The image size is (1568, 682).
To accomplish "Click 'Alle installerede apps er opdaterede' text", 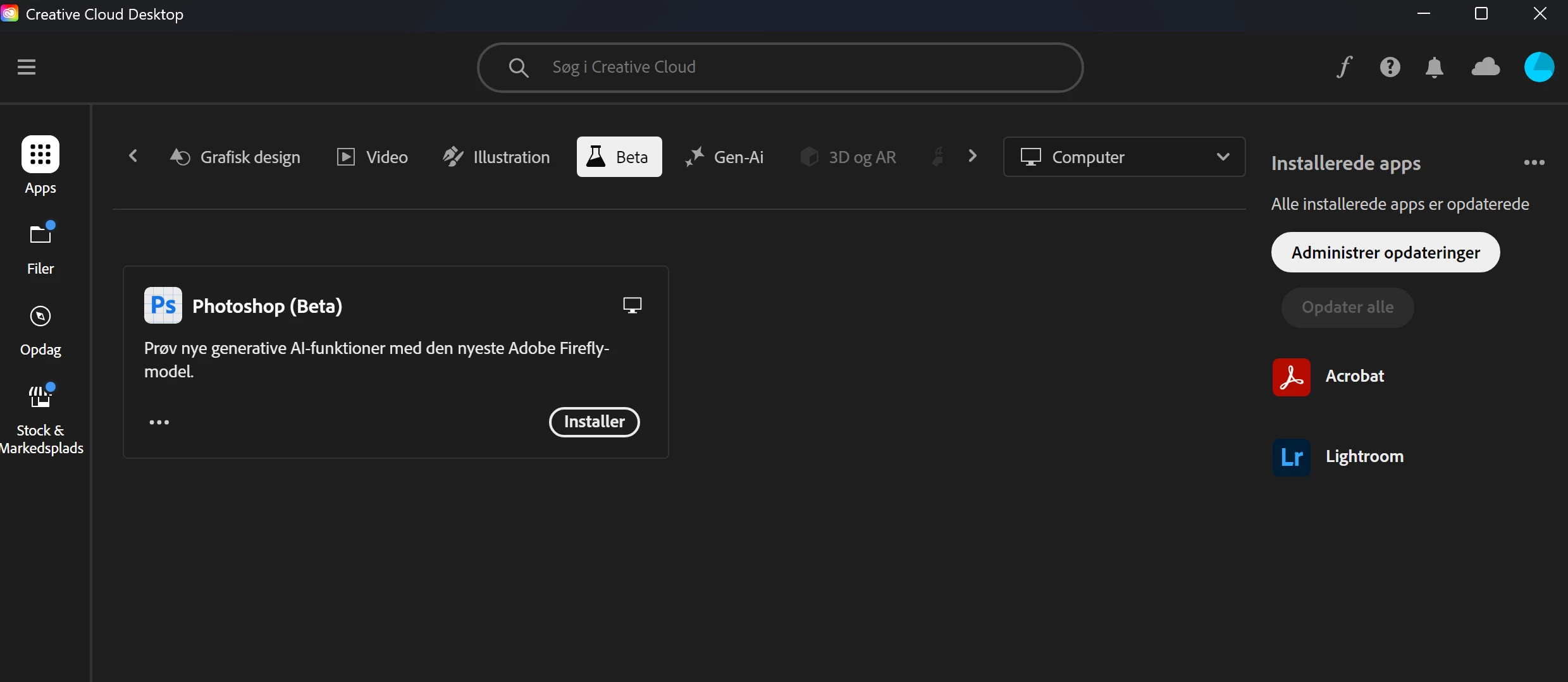I will tap(1400, 204).
